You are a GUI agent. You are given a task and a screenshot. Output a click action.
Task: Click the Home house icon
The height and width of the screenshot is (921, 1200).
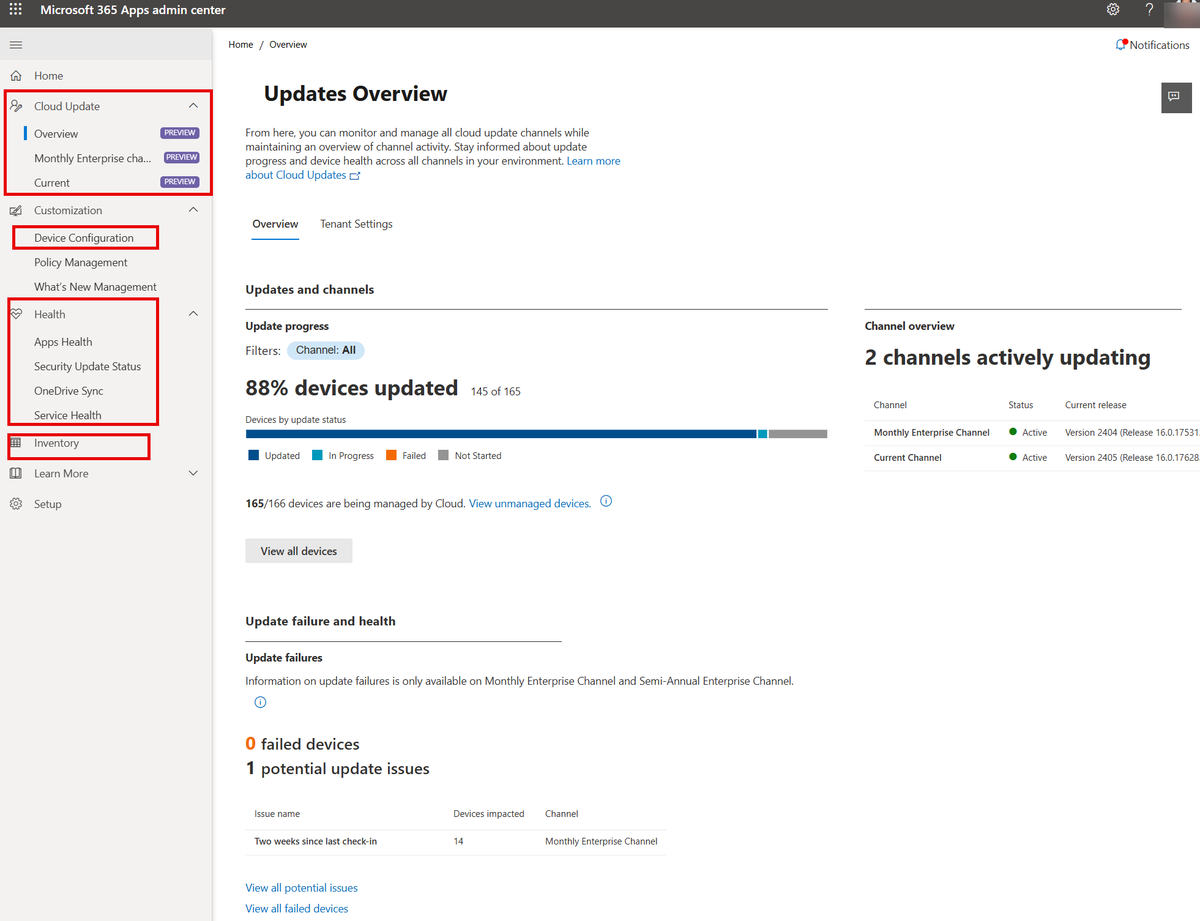pos(15,76)
